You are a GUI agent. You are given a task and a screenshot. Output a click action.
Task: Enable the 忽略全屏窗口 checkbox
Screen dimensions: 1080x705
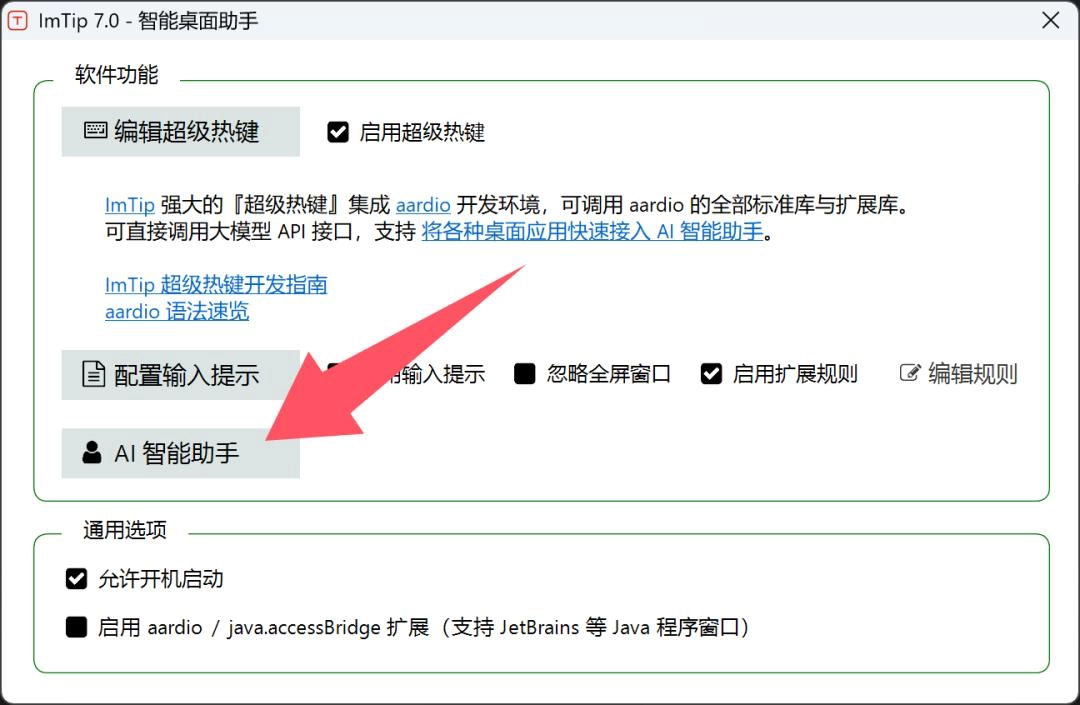(525, 373)
